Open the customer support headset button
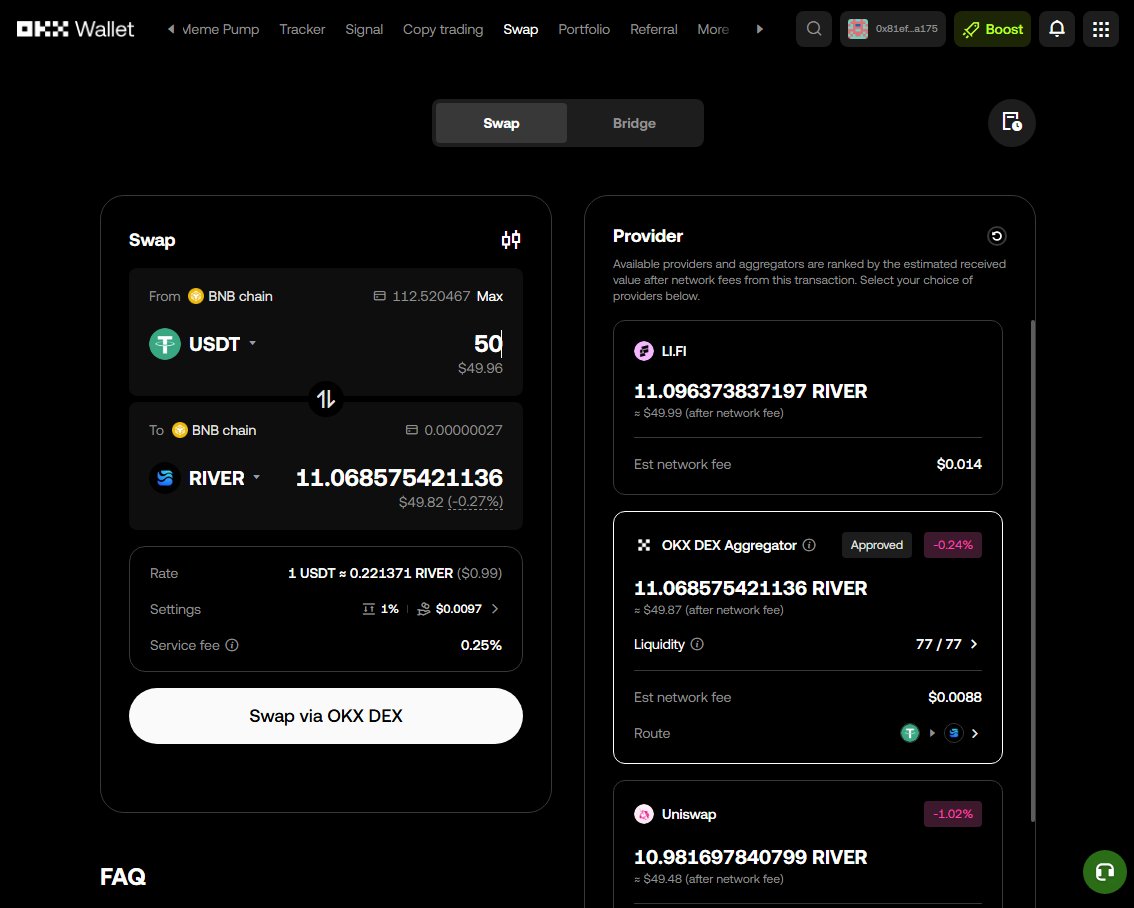This screenshot has height=908, width=1134. click(1104, 872)
